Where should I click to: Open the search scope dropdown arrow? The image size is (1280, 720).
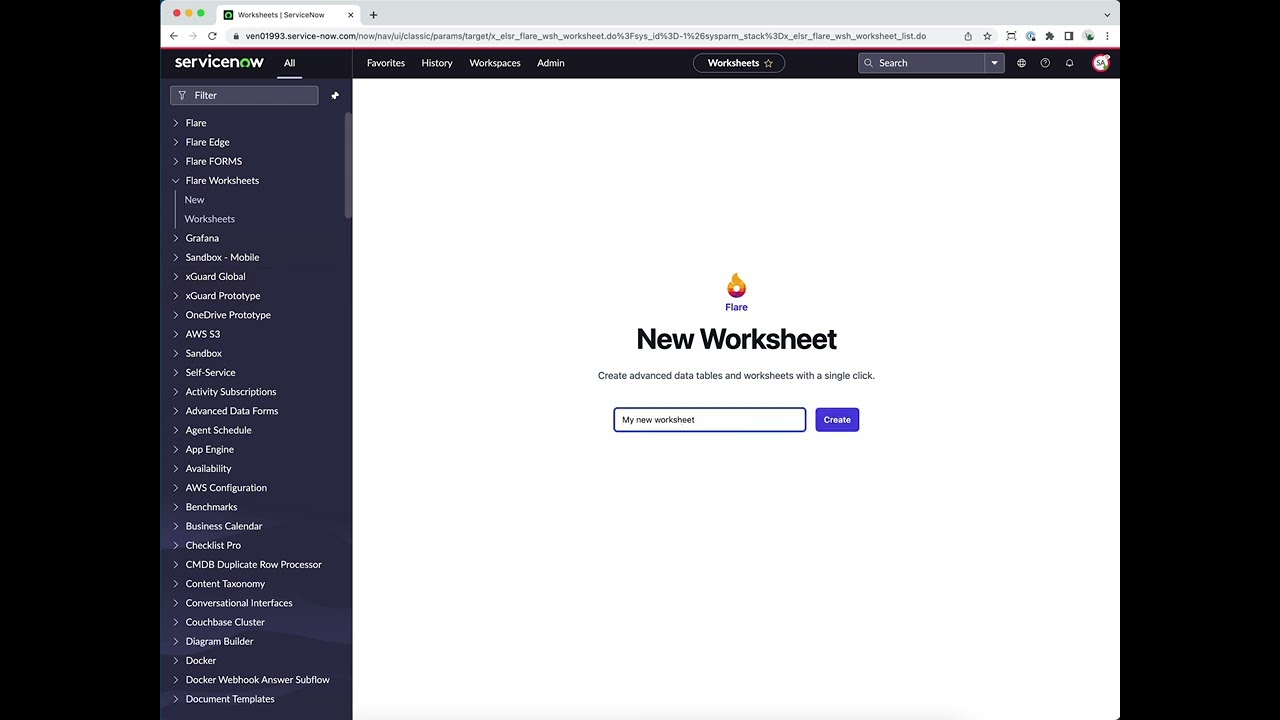pos(994,63)
